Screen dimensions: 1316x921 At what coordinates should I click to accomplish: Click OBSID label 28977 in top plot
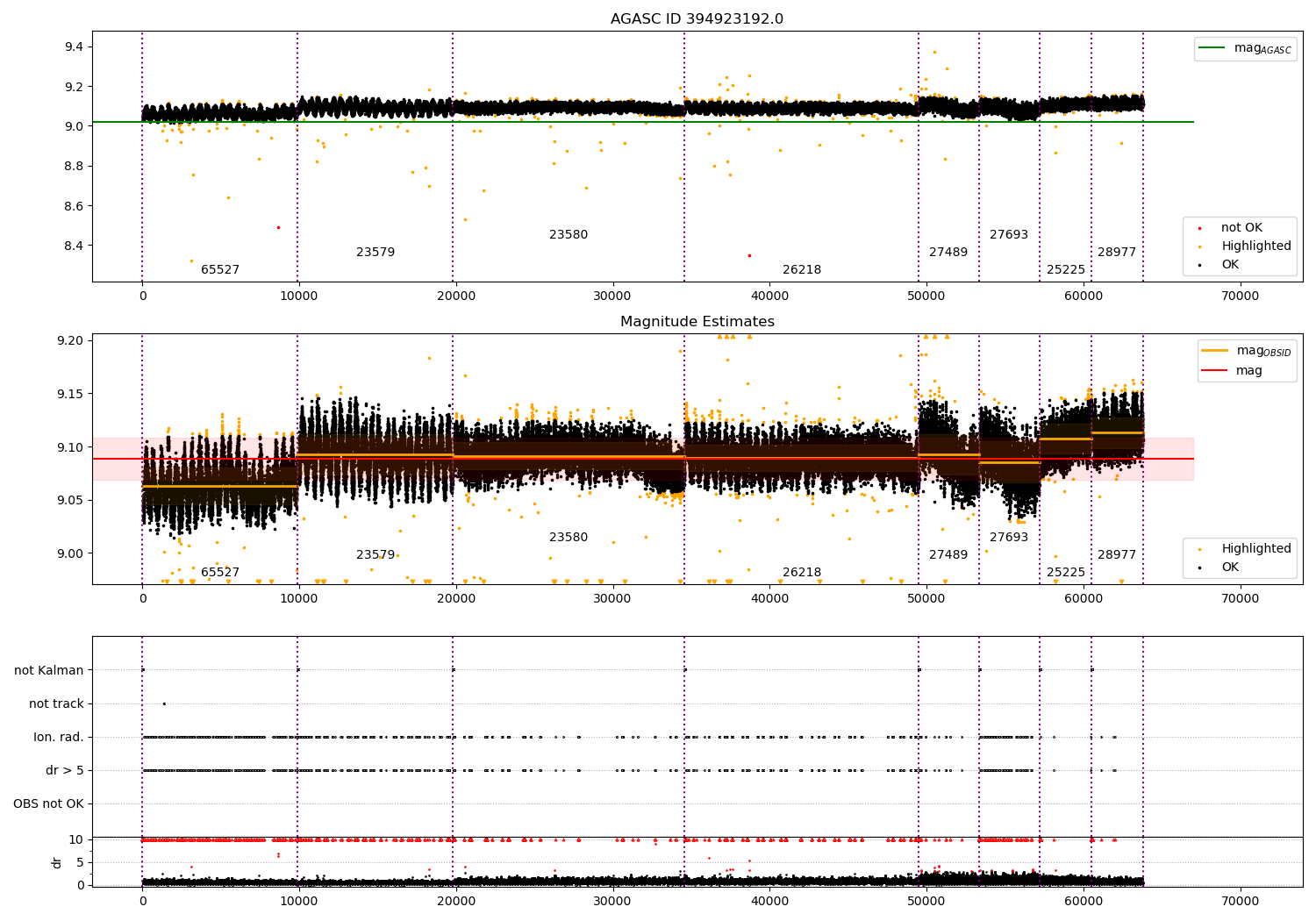(1117, 253)
